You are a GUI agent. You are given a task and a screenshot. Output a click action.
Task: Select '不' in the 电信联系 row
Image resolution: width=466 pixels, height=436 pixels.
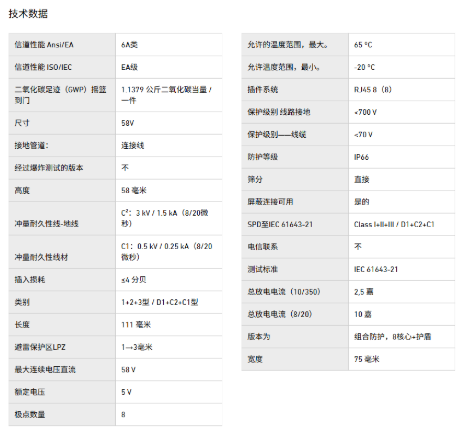(x=402, y=247)
